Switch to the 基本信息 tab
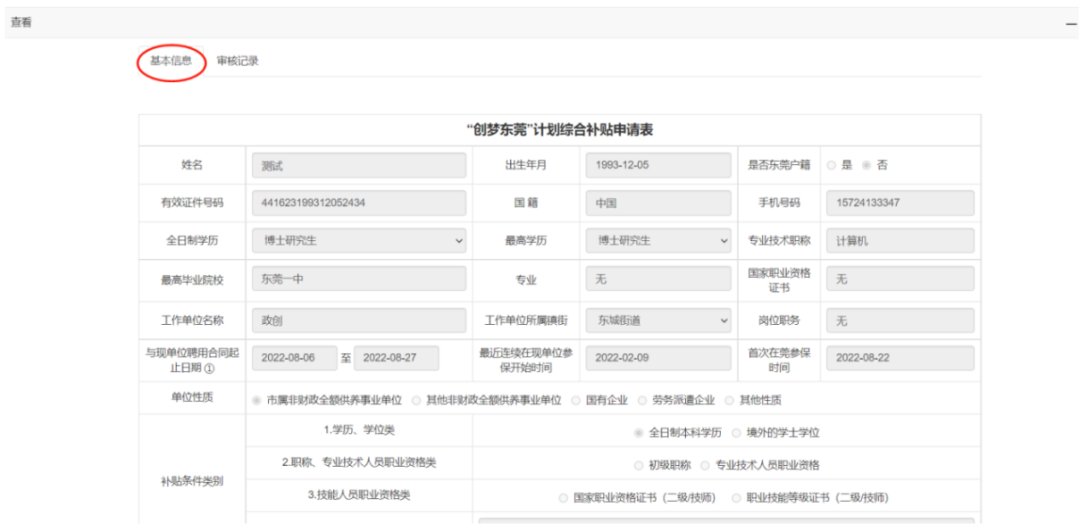 (171, 61)
